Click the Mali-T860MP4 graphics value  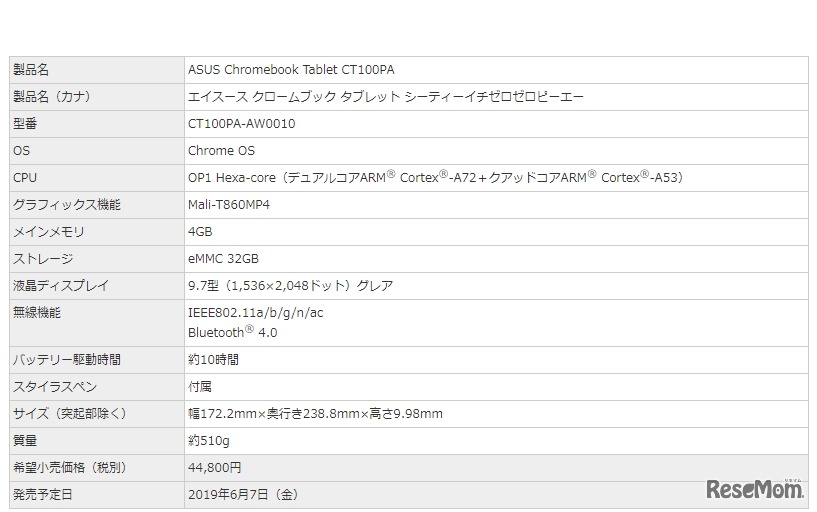[x=229, y=205]
